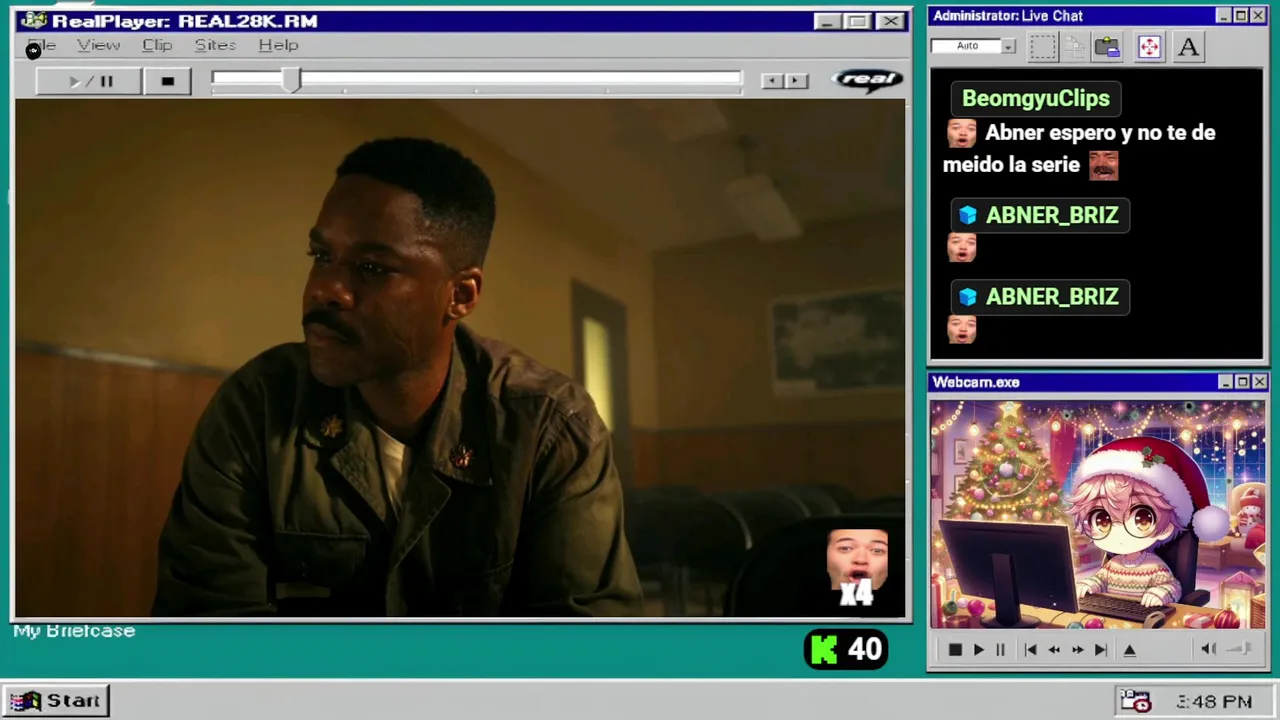Click skip-to-next button in Webcam.exe
The height and width of the screenshot is (720, 1280).
click(1100, 650)
